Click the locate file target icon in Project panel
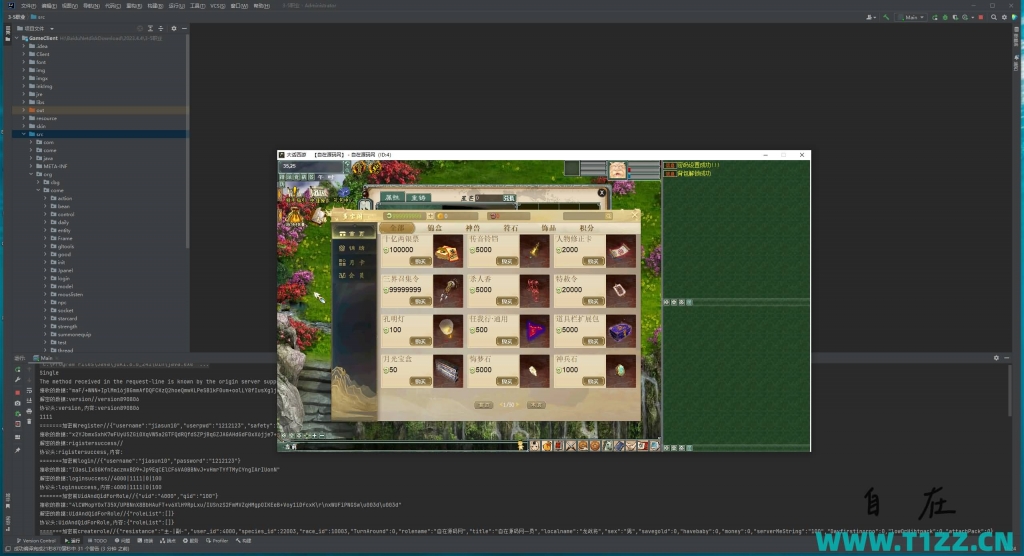This screenshot has width=1024, height=556. coord(140,29)
